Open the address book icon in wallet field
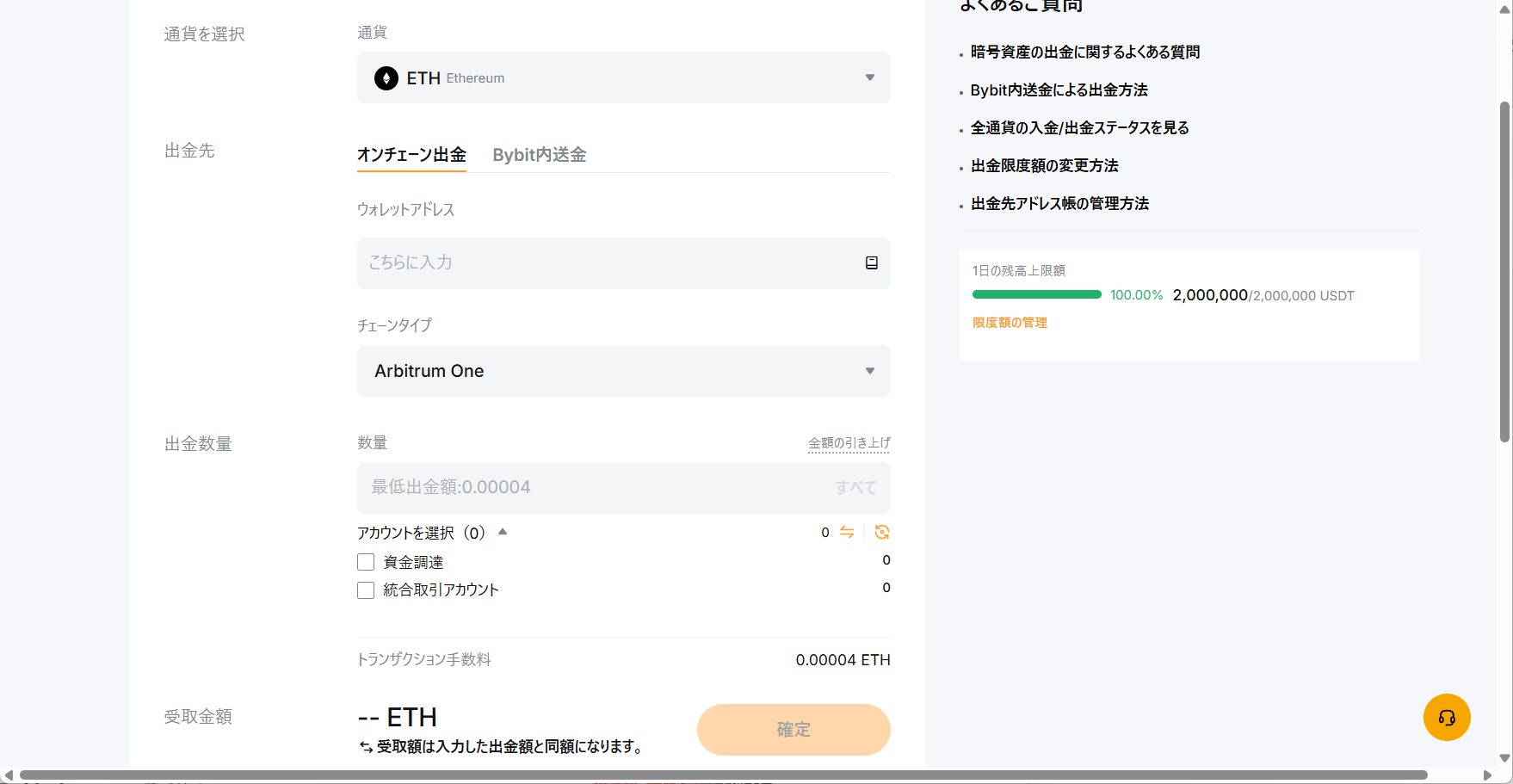The height and width of the screenshot is (784, 1513). (871, 263)
